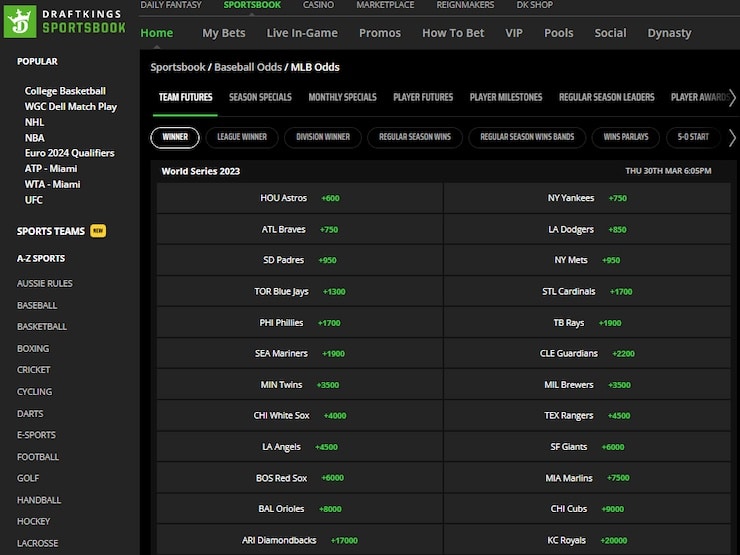Open Hockey in A-Z Sports
This screenshot has width=740, height=555.
pyautogui.click(x=34, y=521)
